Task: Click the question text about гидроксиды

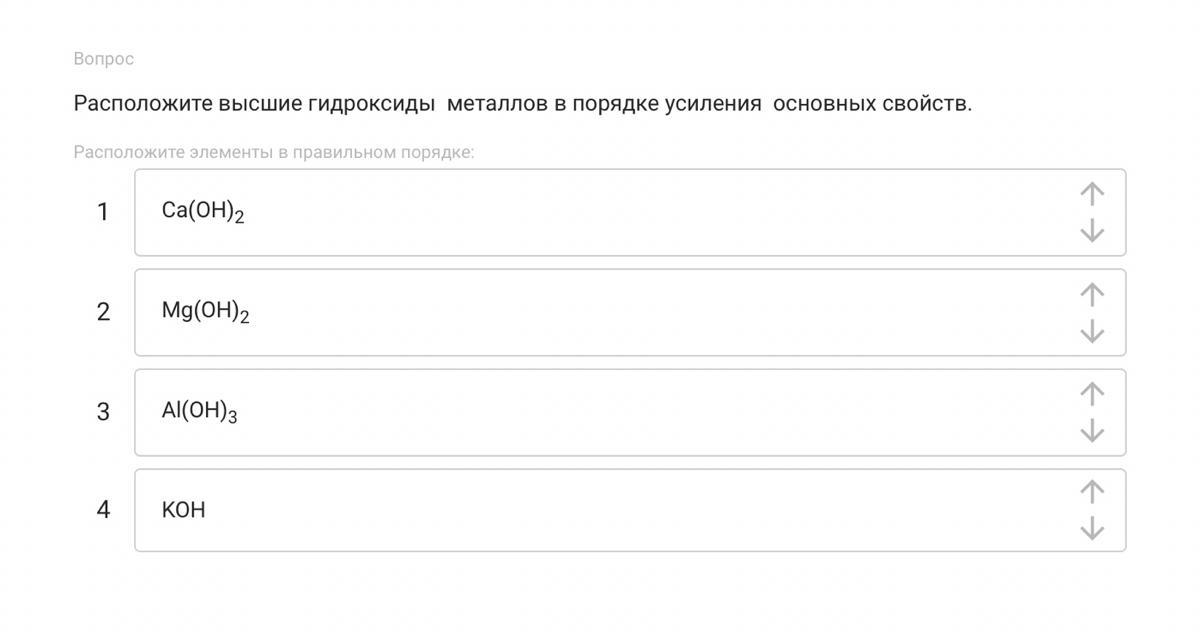Action: tap(522, 103)
